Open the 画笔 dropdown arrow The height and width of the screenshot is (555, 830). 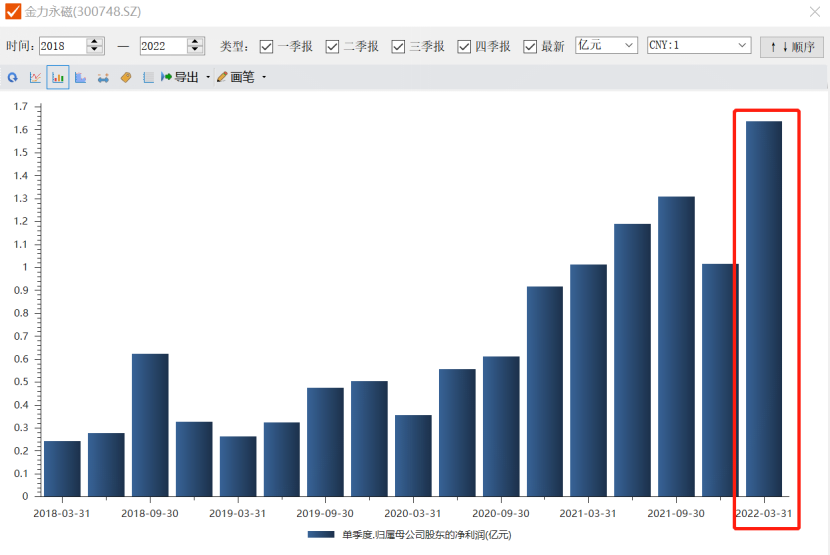point(264,77)
